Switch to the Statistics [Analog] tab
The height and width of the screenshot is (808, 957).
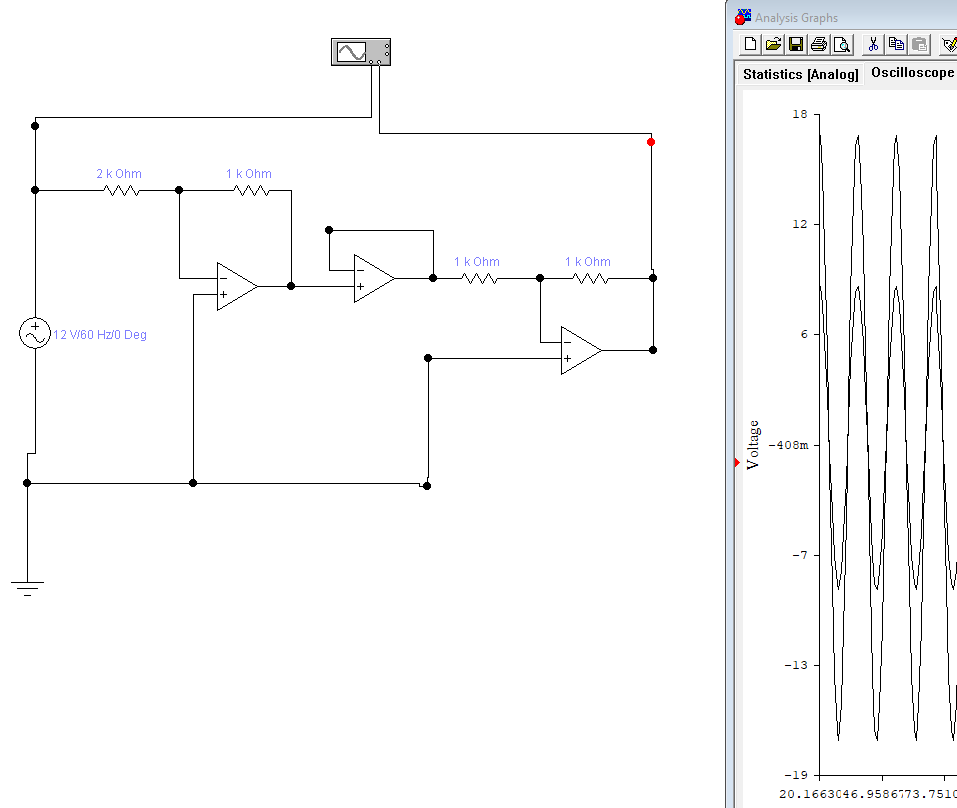[800, 74]
